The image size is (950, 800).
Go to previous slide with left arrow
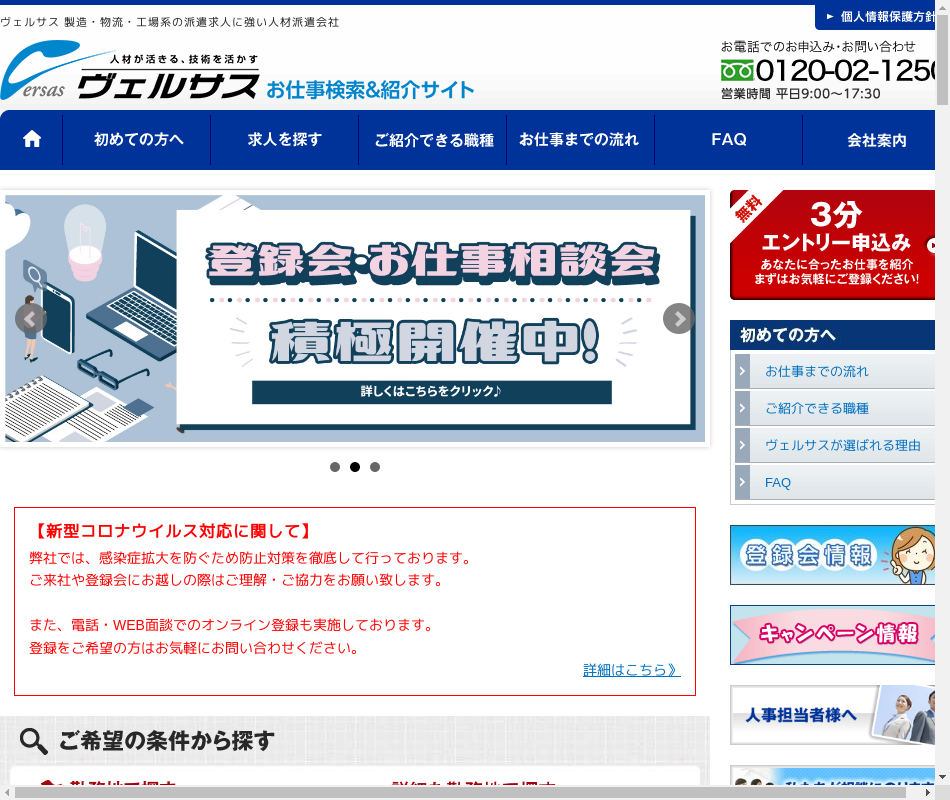(31, 319)
